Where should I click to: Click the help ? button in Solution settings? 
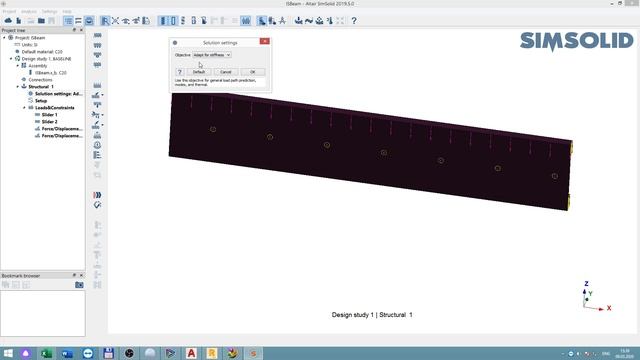tap(180, 72)
